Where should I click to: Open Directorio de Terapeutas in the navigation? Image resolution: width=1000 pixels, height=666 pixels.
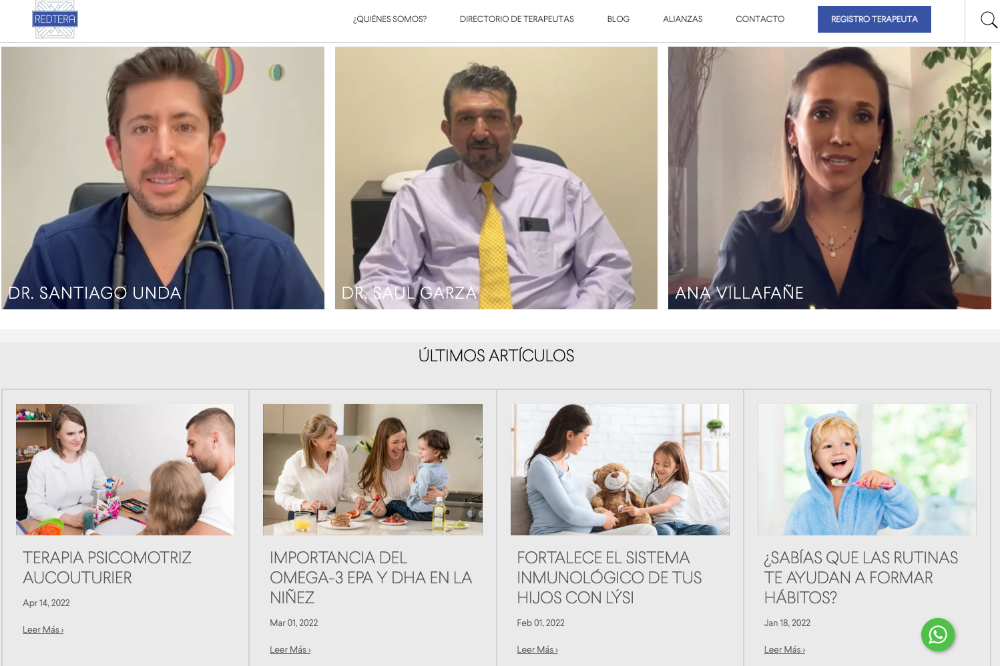(x=517, y=19)
